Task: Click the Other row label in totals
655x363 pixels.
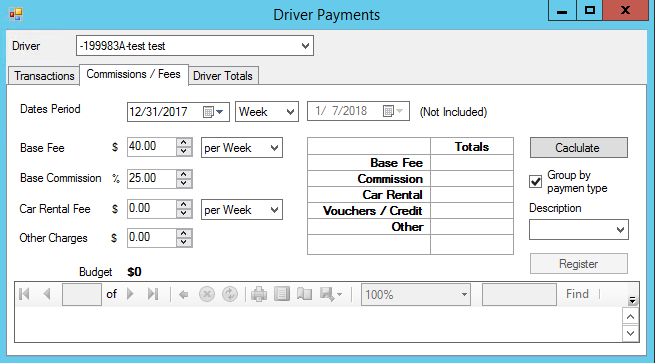Action: (x=369, y=227)
